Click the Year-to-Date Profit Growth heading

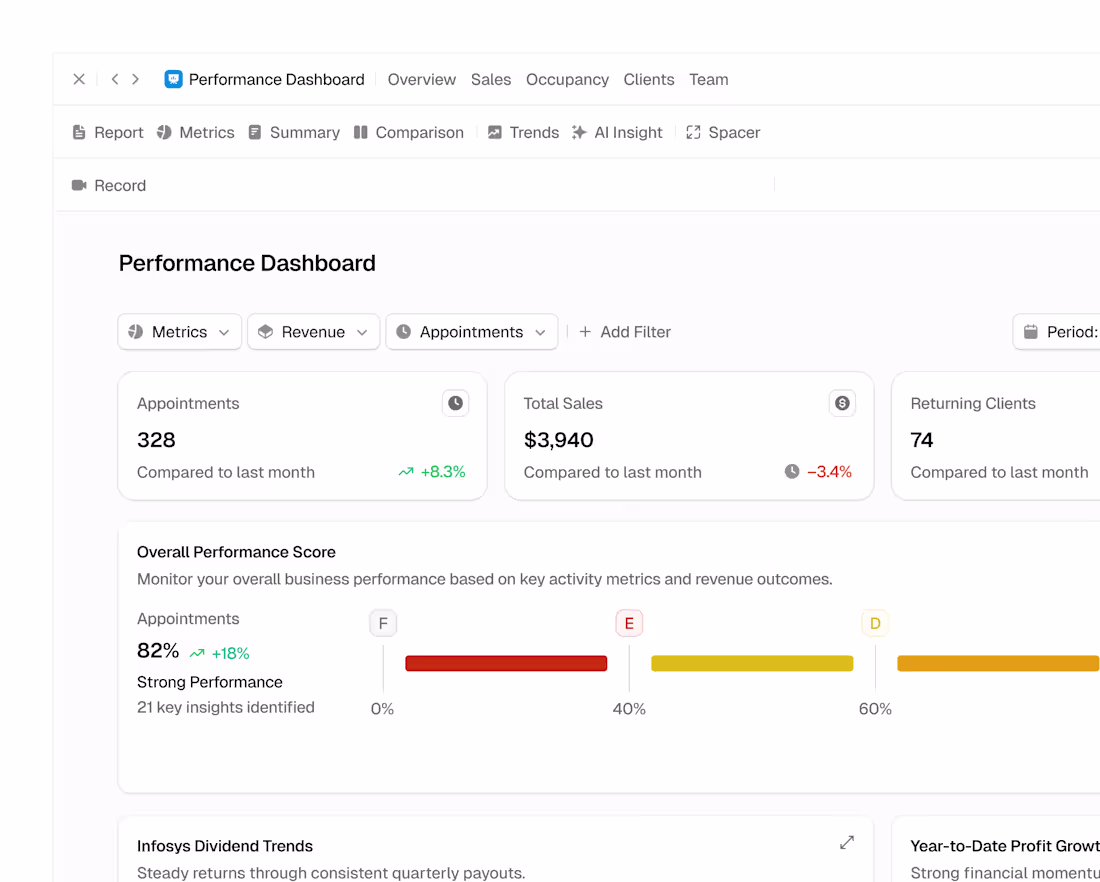click(1005, 846)
